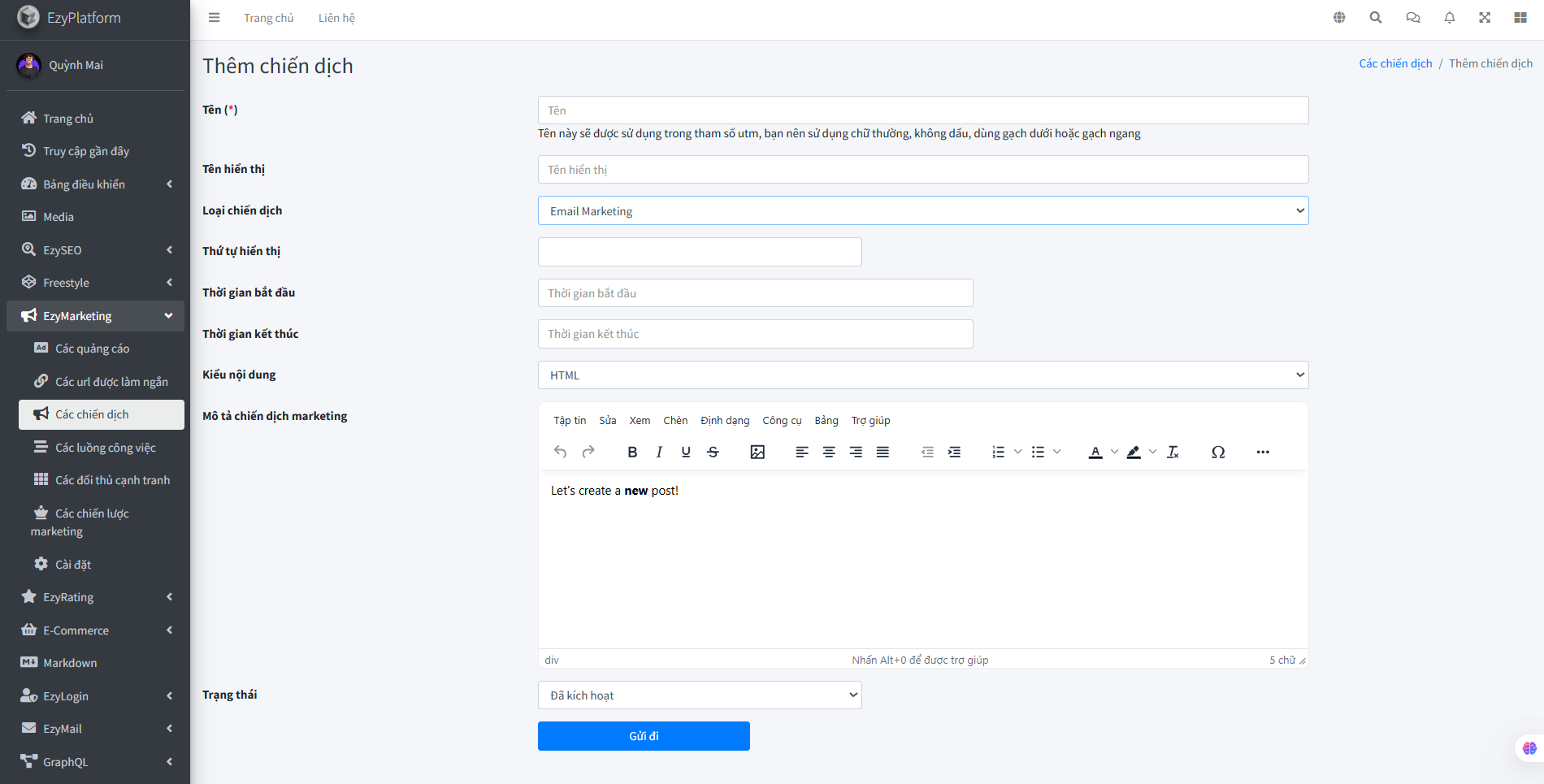Viewport: 1544px width, 784px height.
Task: Open the language globe icon
Action: pyautogui.click(x=1339, y=18)
